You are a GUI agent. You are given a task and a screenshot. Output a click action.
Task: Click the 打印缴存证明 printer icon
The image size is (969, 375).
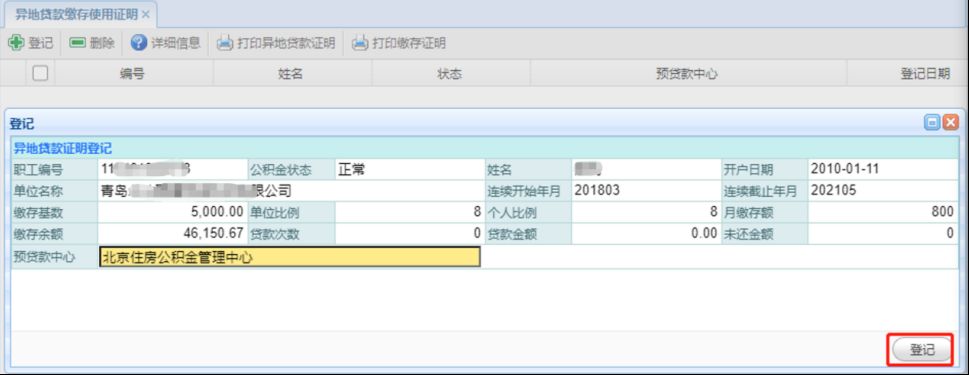tap(360, 43)
